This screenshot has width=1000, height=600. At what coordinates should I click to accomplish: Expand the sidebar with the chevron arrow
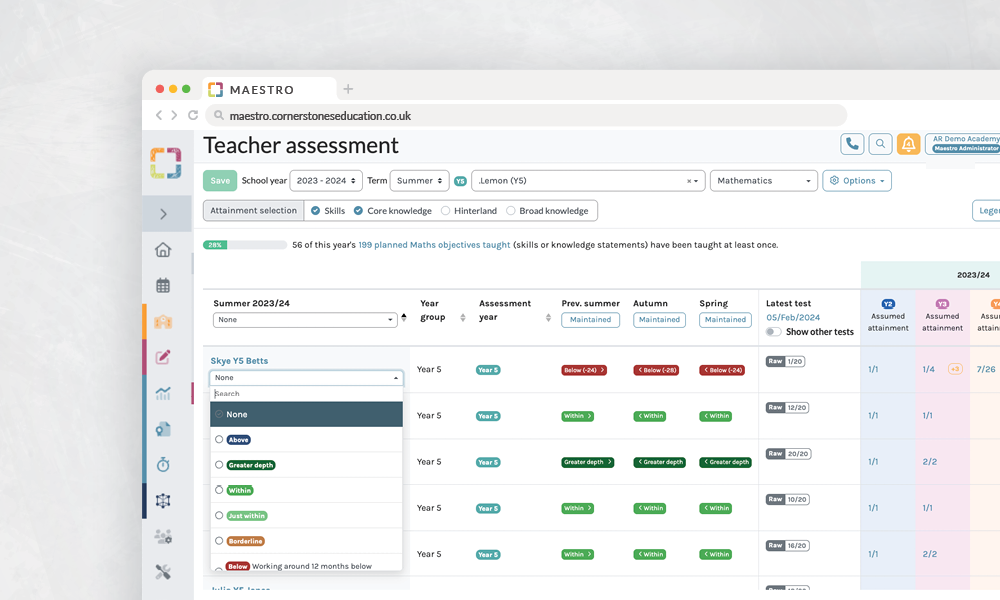point(163,214)
